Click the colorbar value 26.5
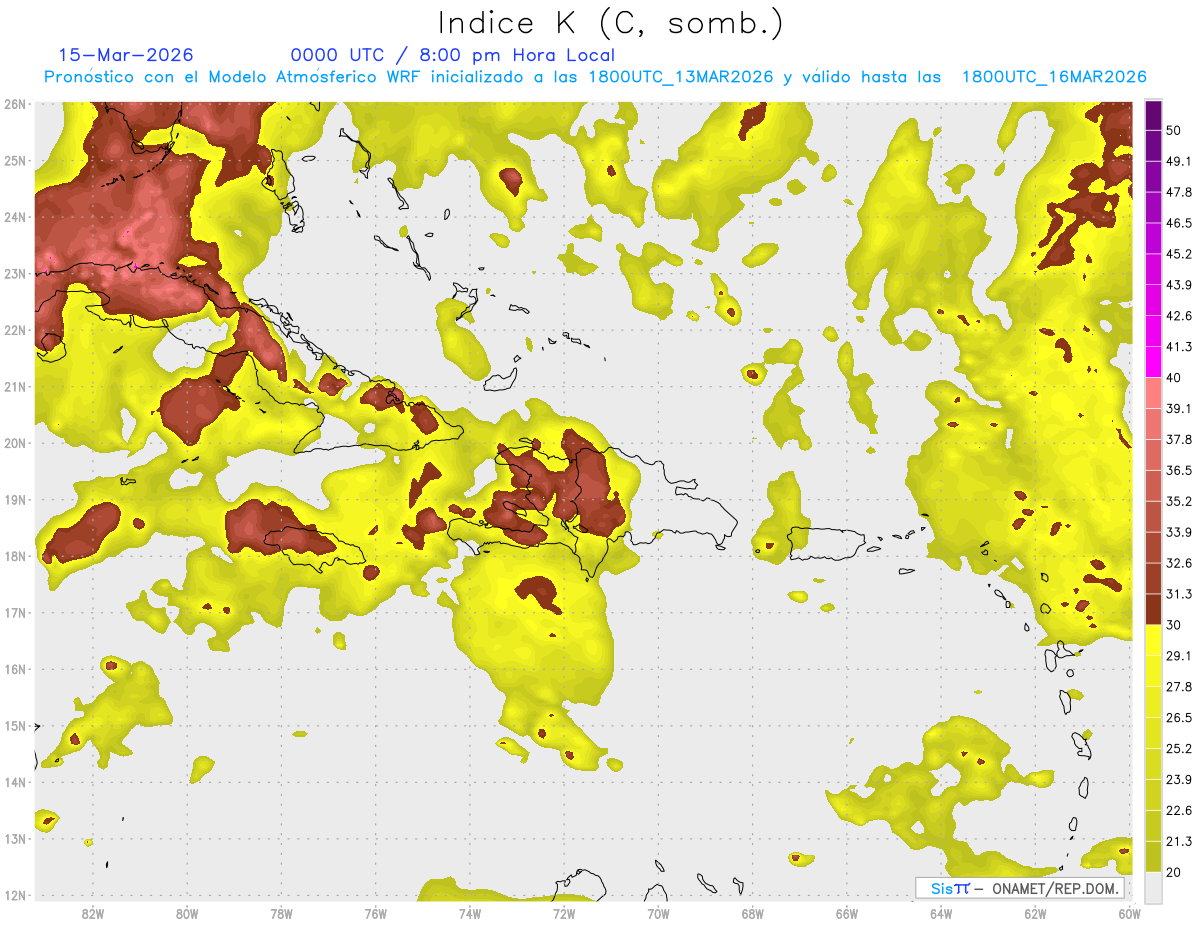The image size is (1200, 927). [x=1179, y=718]
